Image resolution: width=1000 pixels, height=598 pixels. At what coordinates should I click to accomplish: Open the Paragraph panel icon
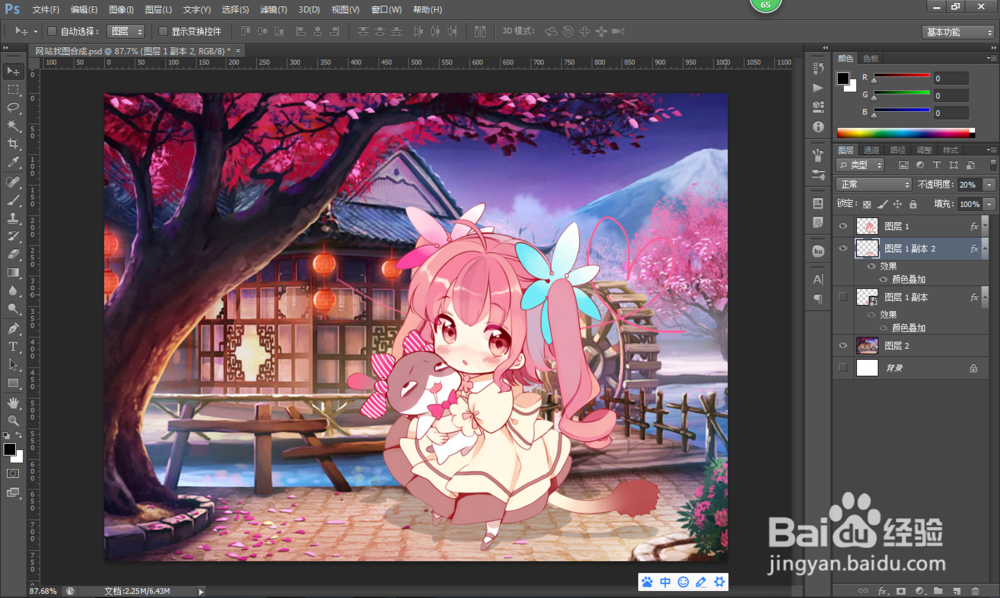[x=818, y=298]
